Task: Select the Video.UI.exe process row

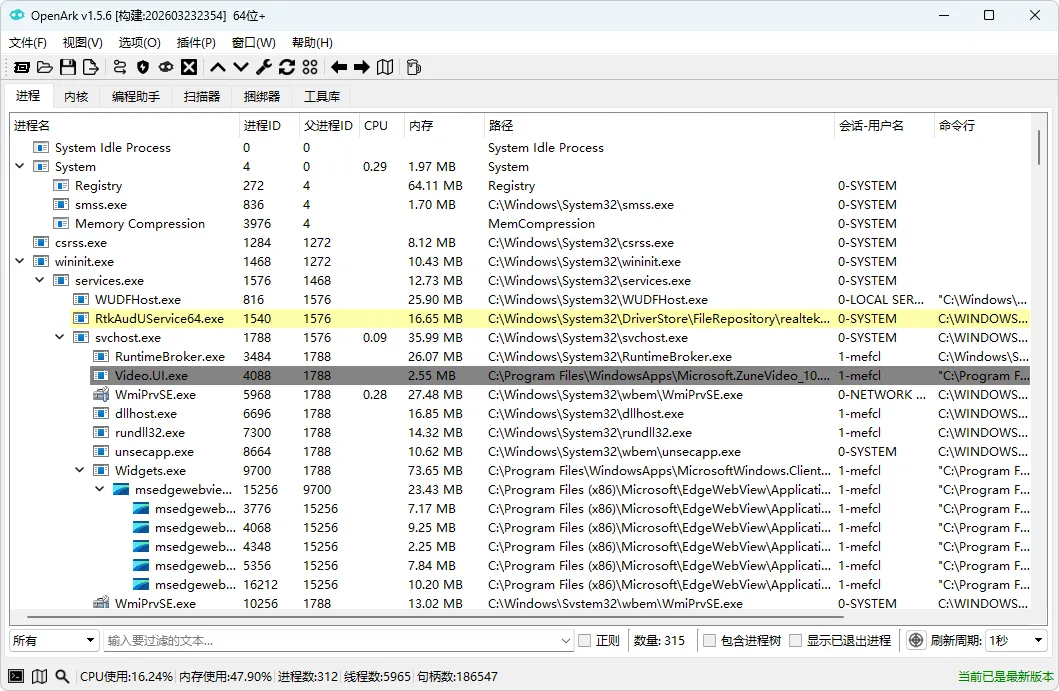Action: 561,375
